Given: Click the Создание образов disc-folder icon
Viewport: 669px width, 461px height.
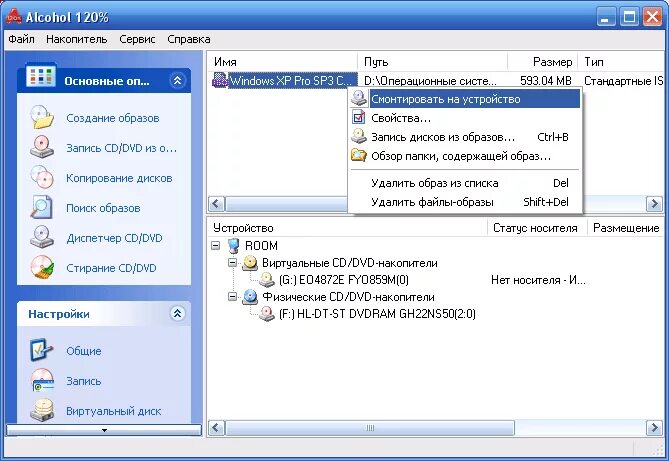Looking at the screenshot, I should pos(42,117).
